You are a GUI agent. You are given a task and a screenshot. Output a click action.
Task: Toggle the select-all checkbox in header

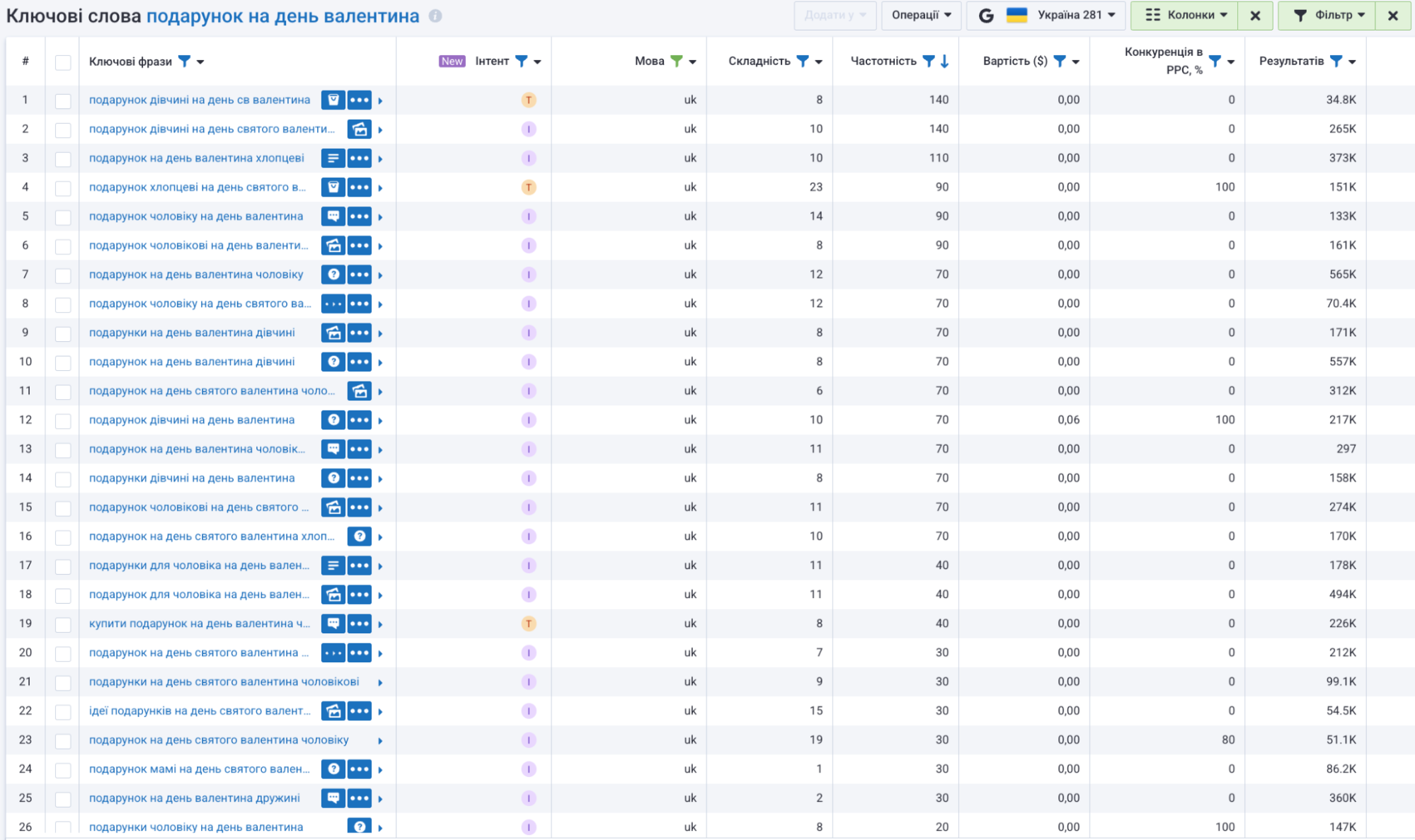point(63,62)
